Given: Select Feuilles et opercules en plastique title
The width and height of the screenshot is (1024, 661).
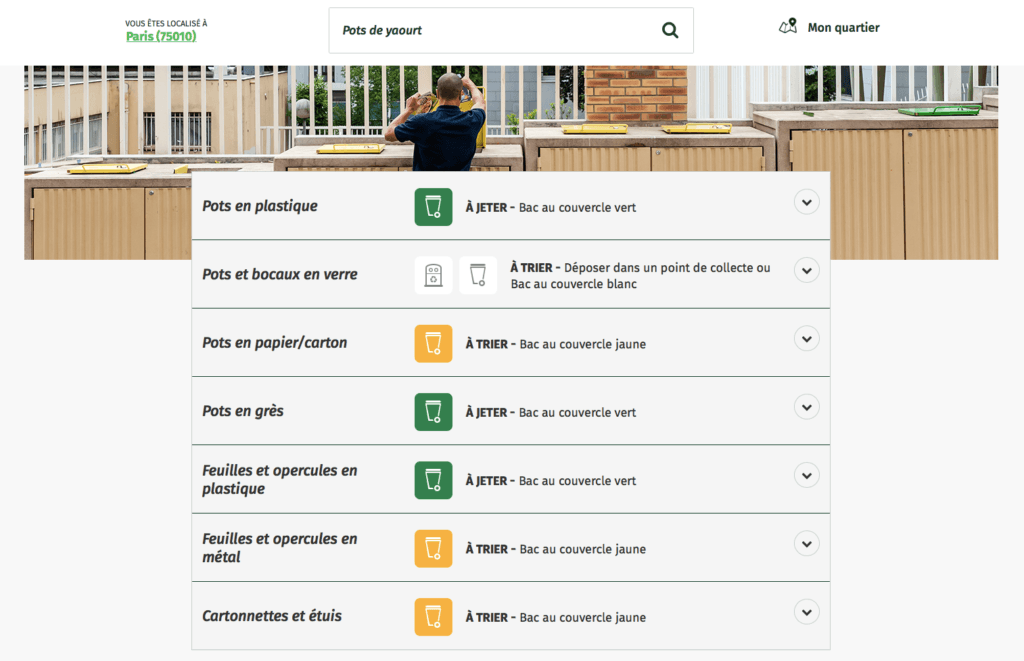Looking at the screenshot, I should pos(280,479).
